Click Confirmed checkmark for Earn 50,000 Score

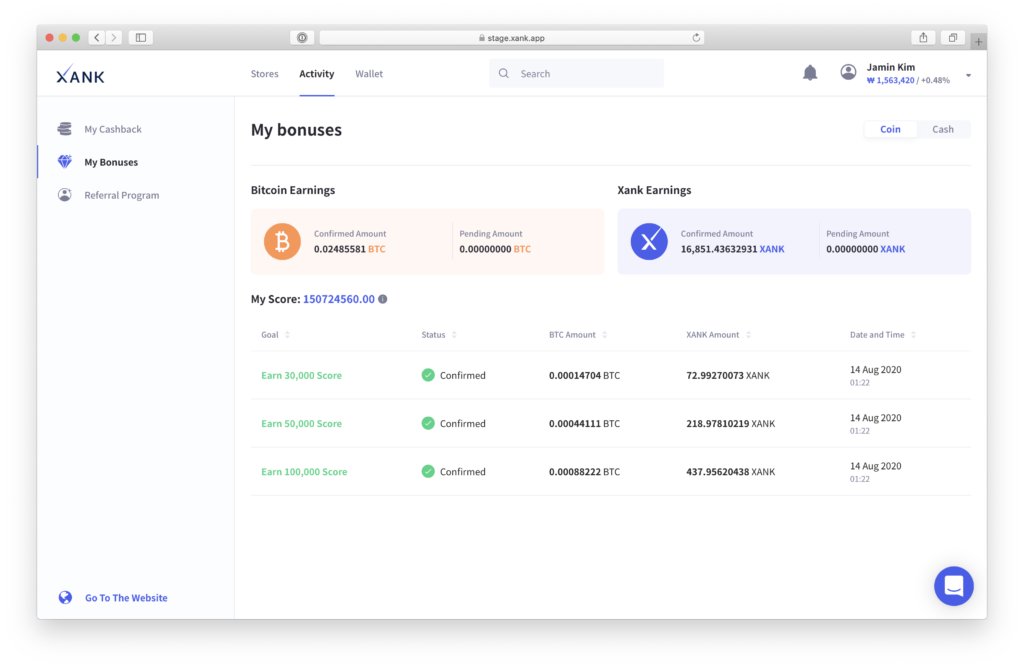[428, 423]
